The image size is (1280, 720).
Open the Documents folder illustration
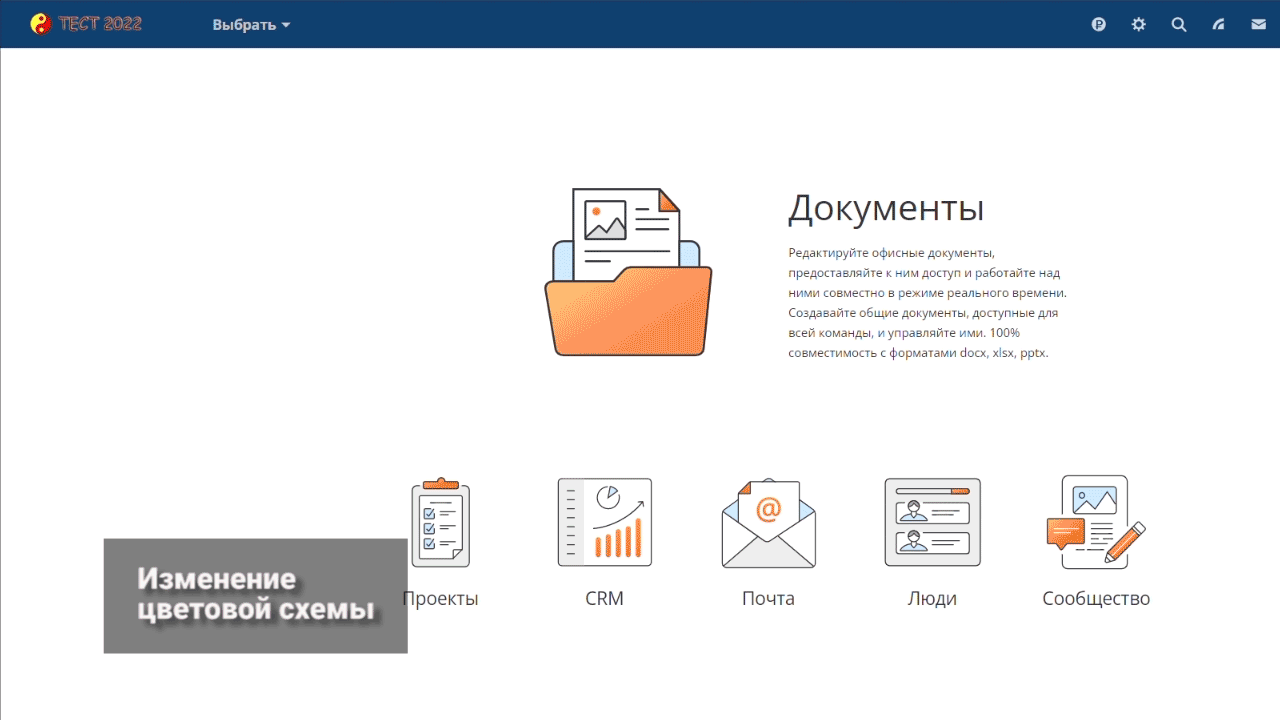(628, 272)
